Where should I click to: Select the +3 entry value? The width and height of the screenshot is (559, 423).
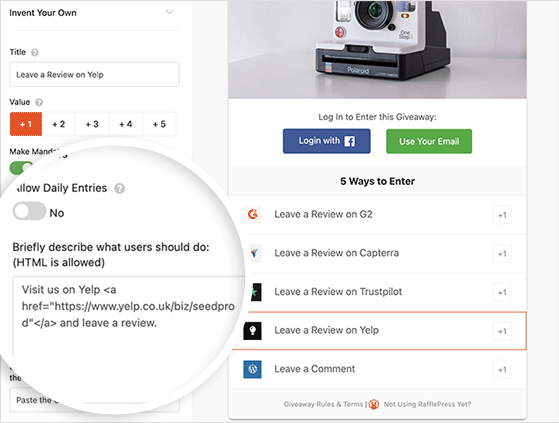coord(92,124)
